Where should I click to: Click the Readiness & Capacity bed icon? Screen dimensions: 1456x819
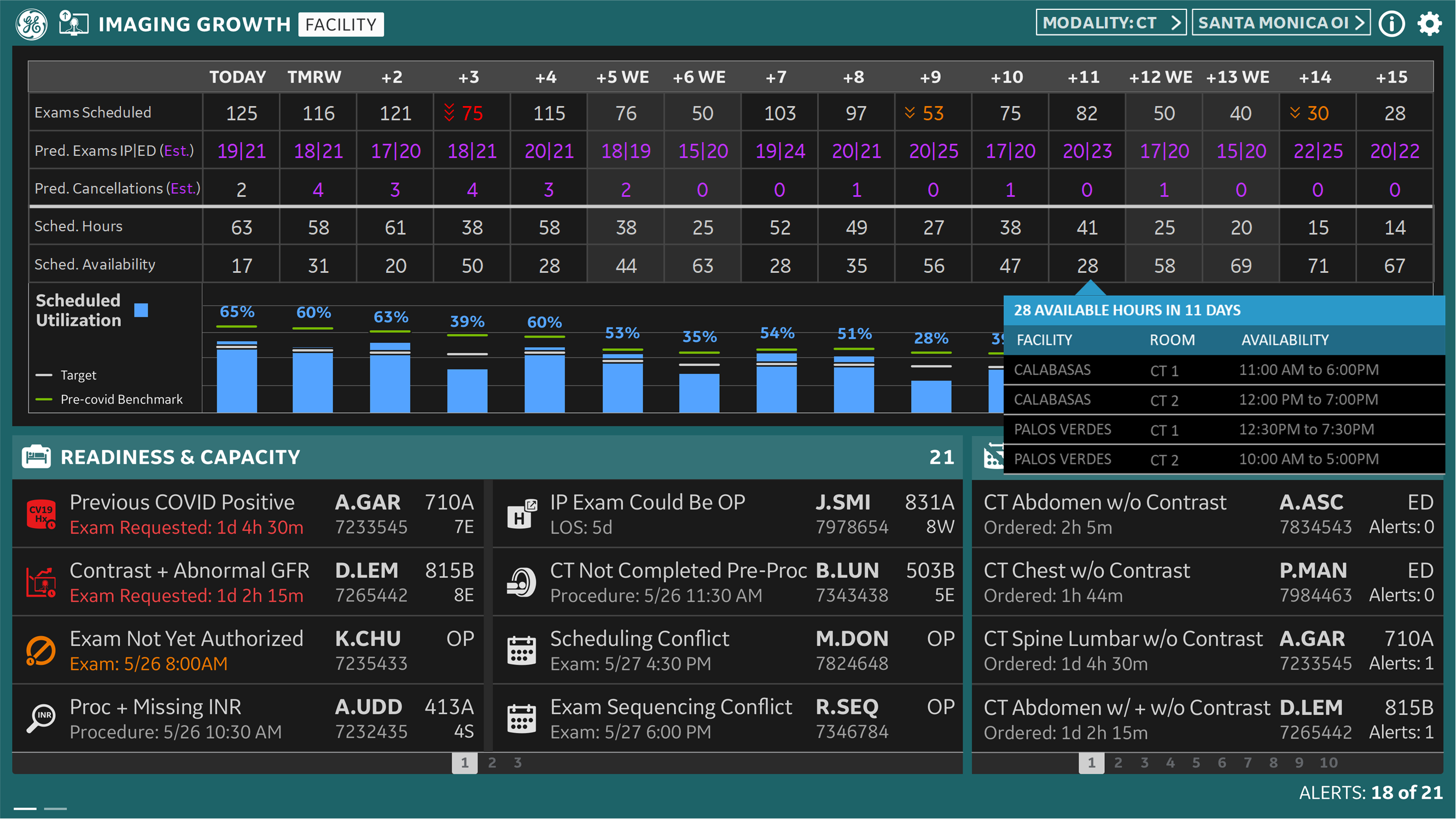point(36,457)
